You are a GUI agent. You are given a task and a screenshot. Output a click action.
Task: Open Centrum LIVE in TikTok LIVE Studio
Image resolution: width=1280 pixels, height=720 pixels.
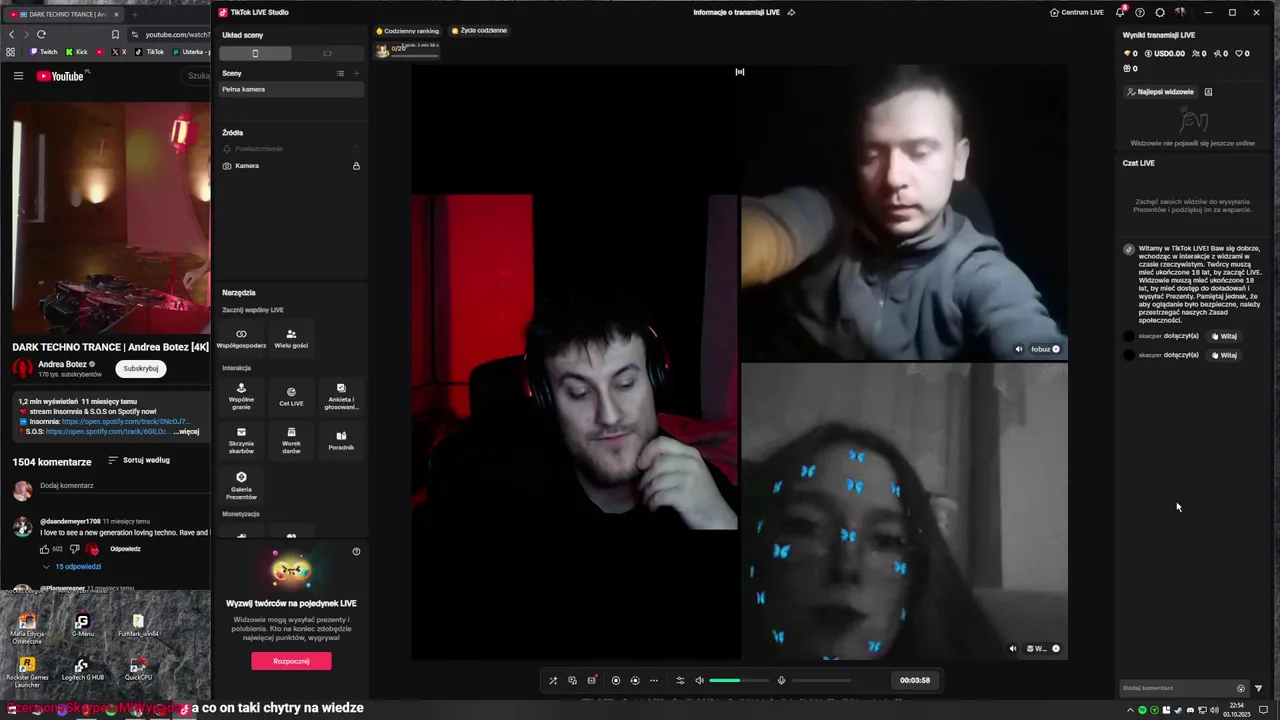[1077, 12]
